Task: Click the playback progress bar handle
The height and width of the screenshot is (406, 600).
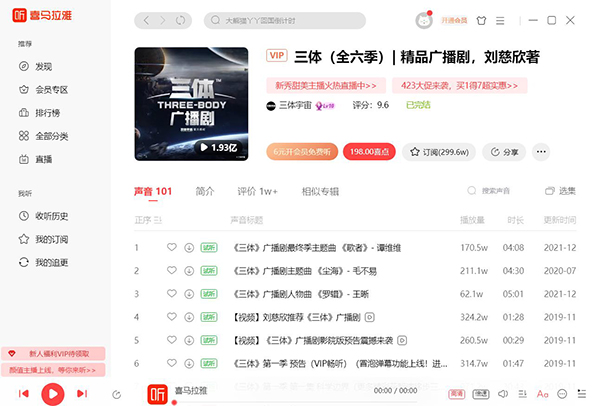Action: click(x=174, y=403)
